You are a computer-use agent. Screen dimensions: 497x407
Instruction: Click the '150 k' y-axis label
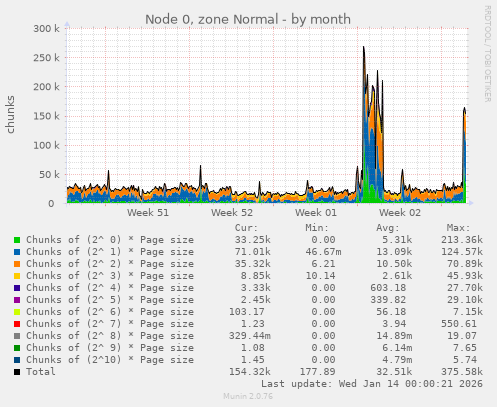point(46,116)
